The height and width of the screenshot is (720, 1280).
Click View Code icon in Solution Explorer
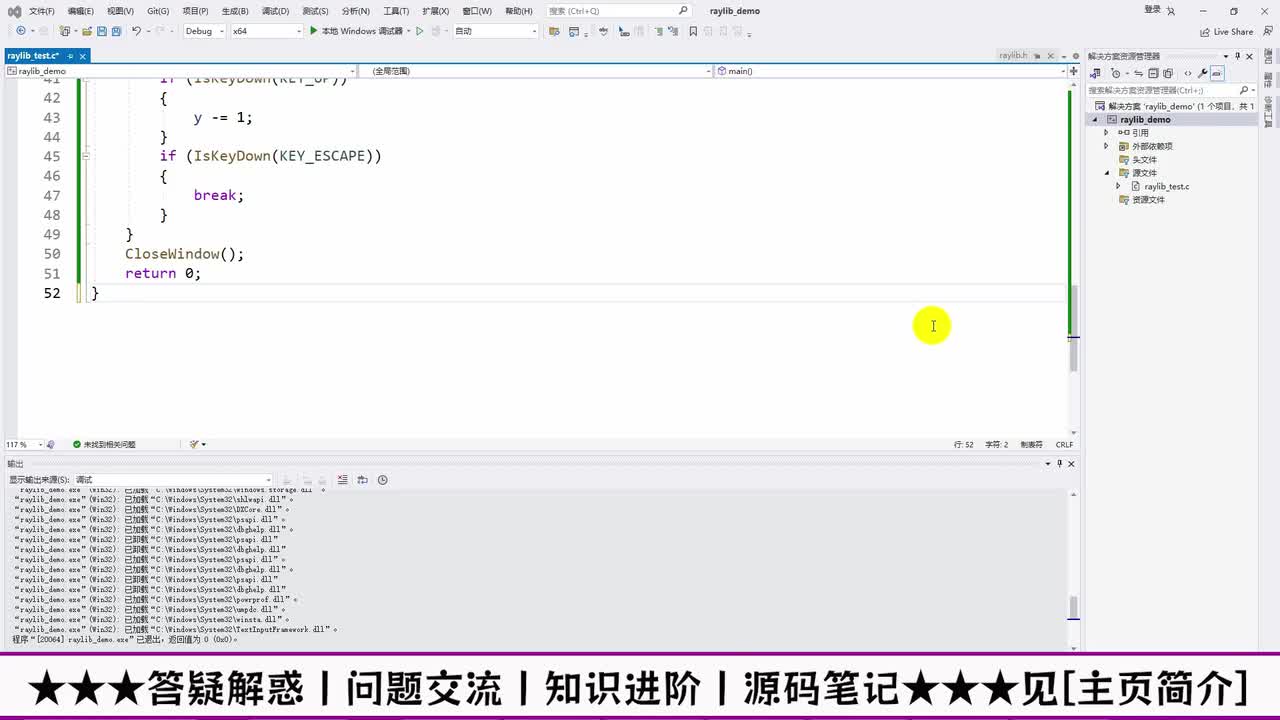1188,73
